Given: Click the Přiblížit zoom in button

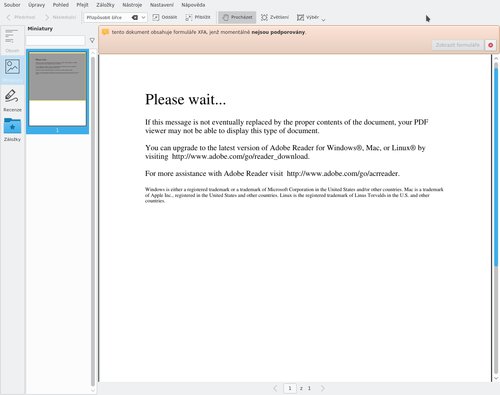Looking at the screenshot, I should 198,17.
